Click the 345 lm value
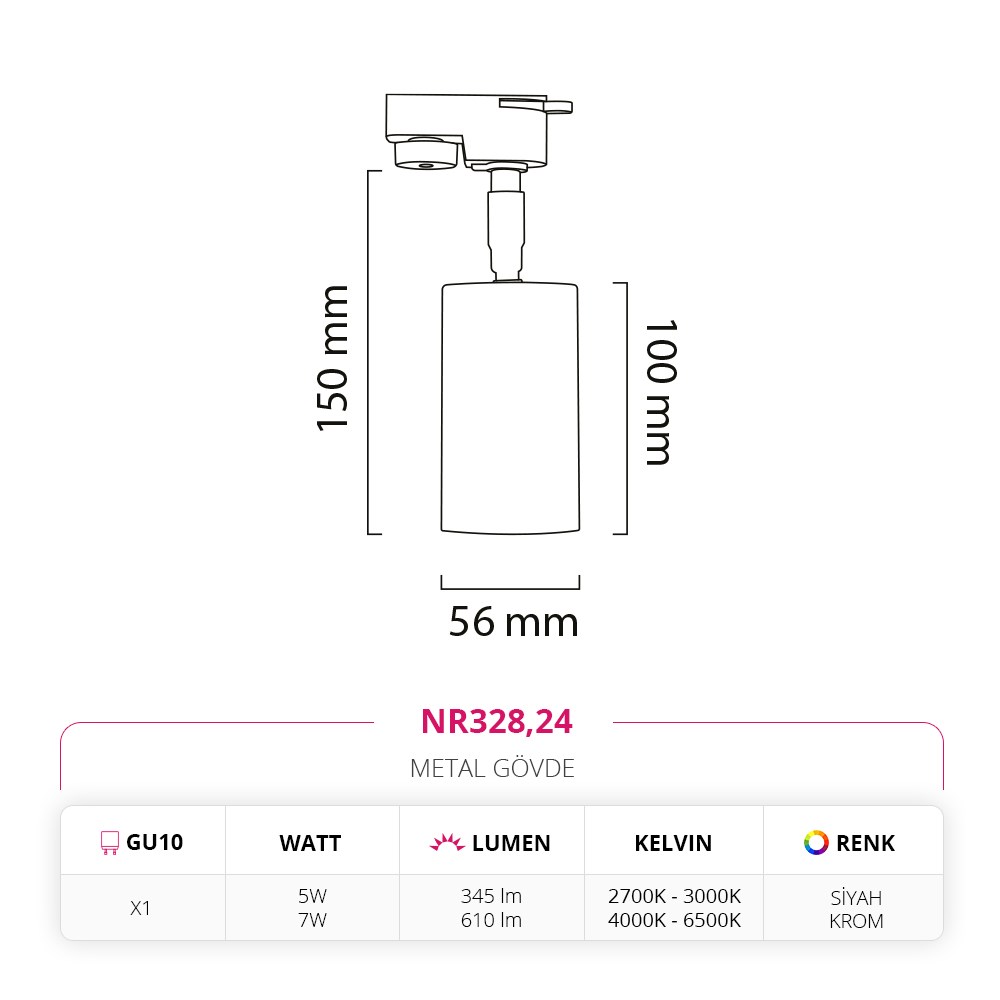This screenshot has width=1000, height=1000. (x=490, y=896)
